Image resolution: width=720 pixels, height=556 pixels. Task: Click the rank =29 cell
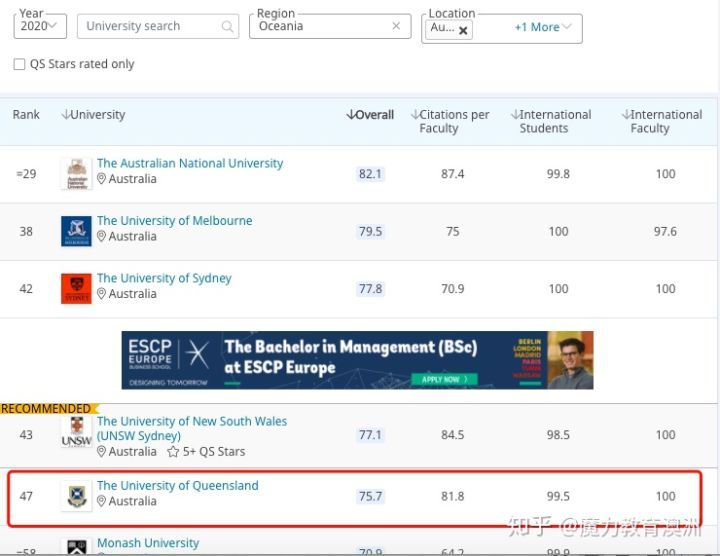coord(26,174)
